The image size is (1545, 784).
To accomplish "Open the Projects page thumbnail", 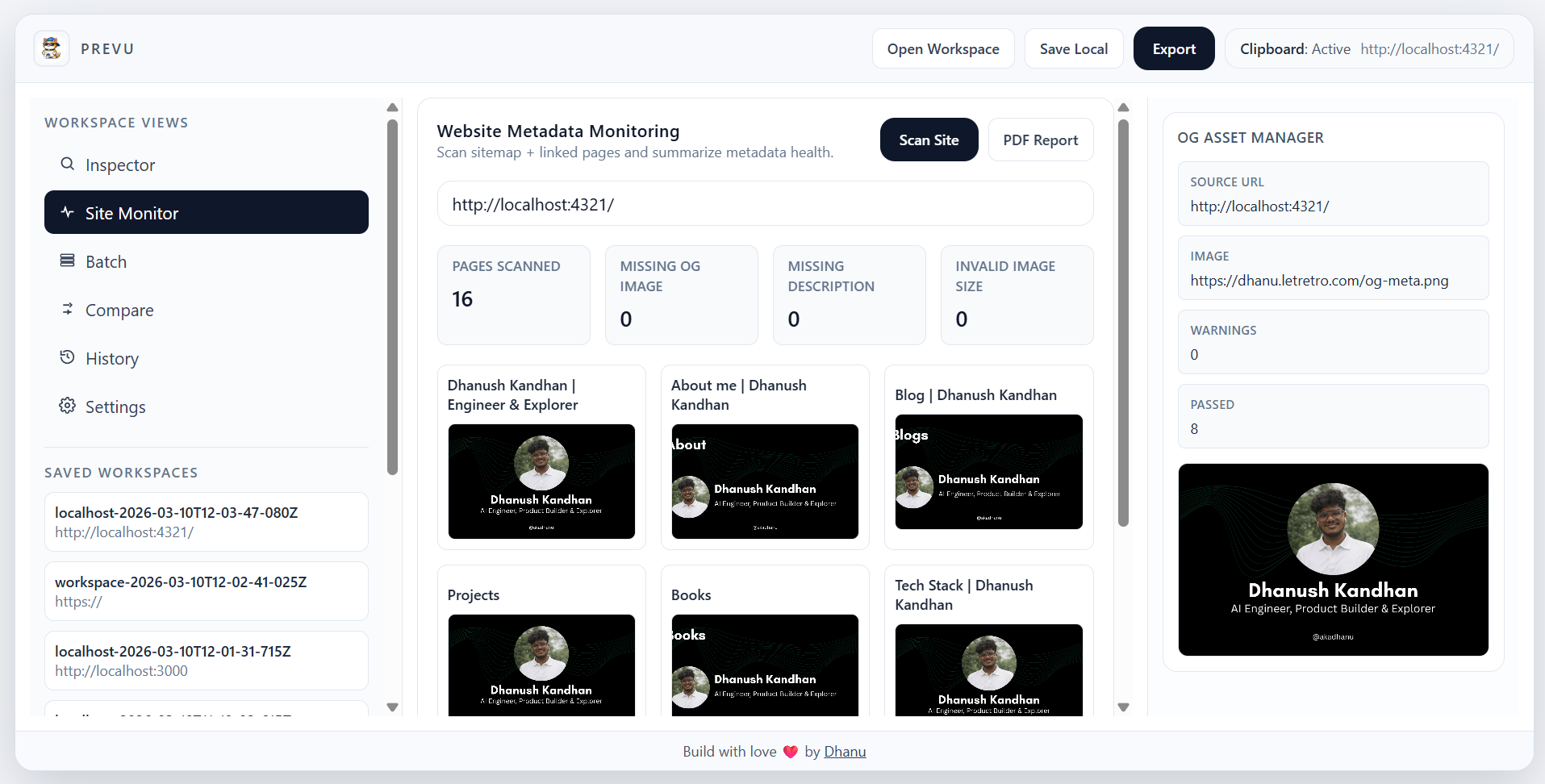I will tap(541, 665).
